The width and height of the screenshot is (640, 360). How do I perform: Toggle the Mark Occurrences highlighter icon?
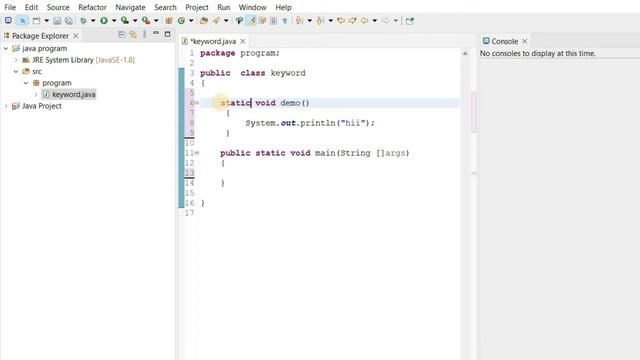[x=251, y=20]
